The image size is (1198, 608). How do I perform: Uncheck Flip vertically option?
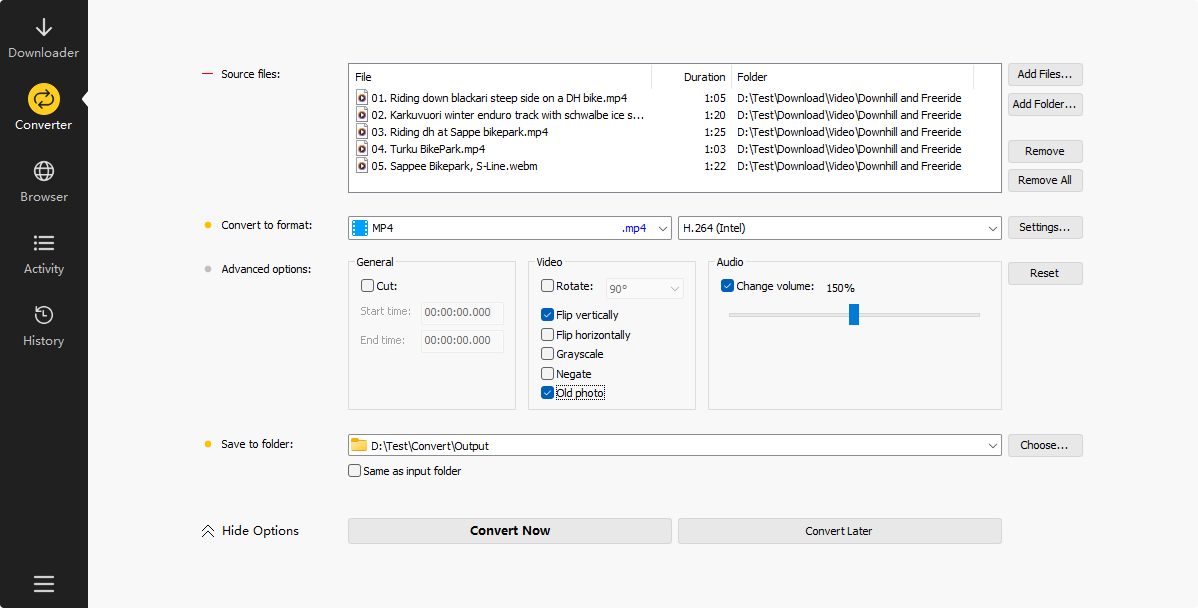[x=547, y=314]
